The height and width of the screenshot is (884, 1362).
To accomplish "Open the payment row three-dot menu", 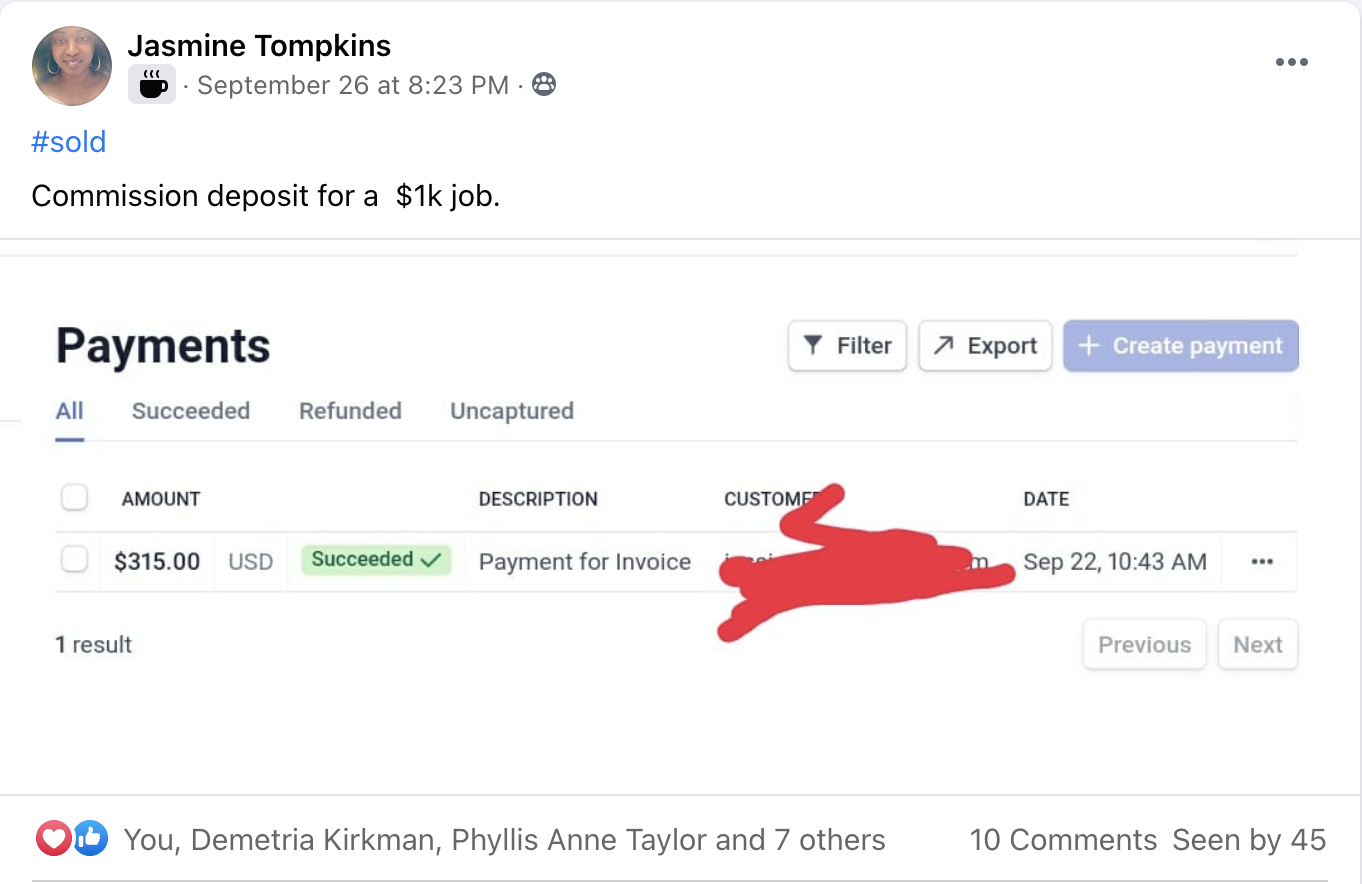I will [1262, 562].
